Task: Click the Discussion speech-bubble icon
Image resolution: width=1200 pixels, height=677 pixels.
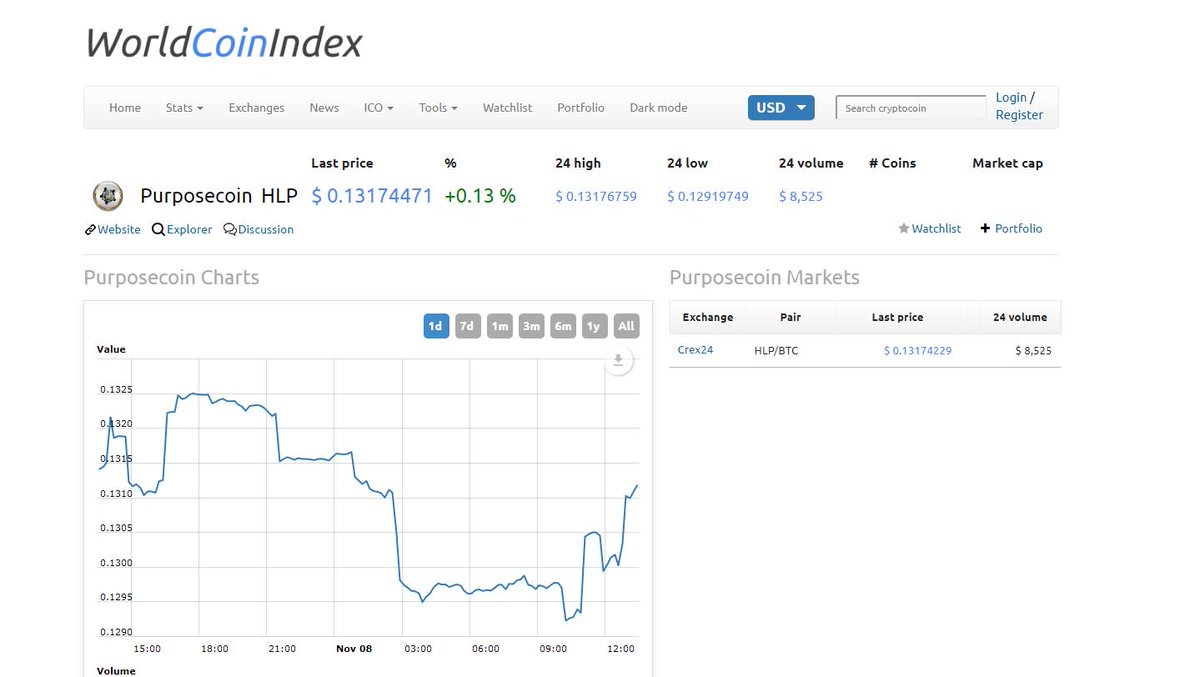Action: [230, 230]
